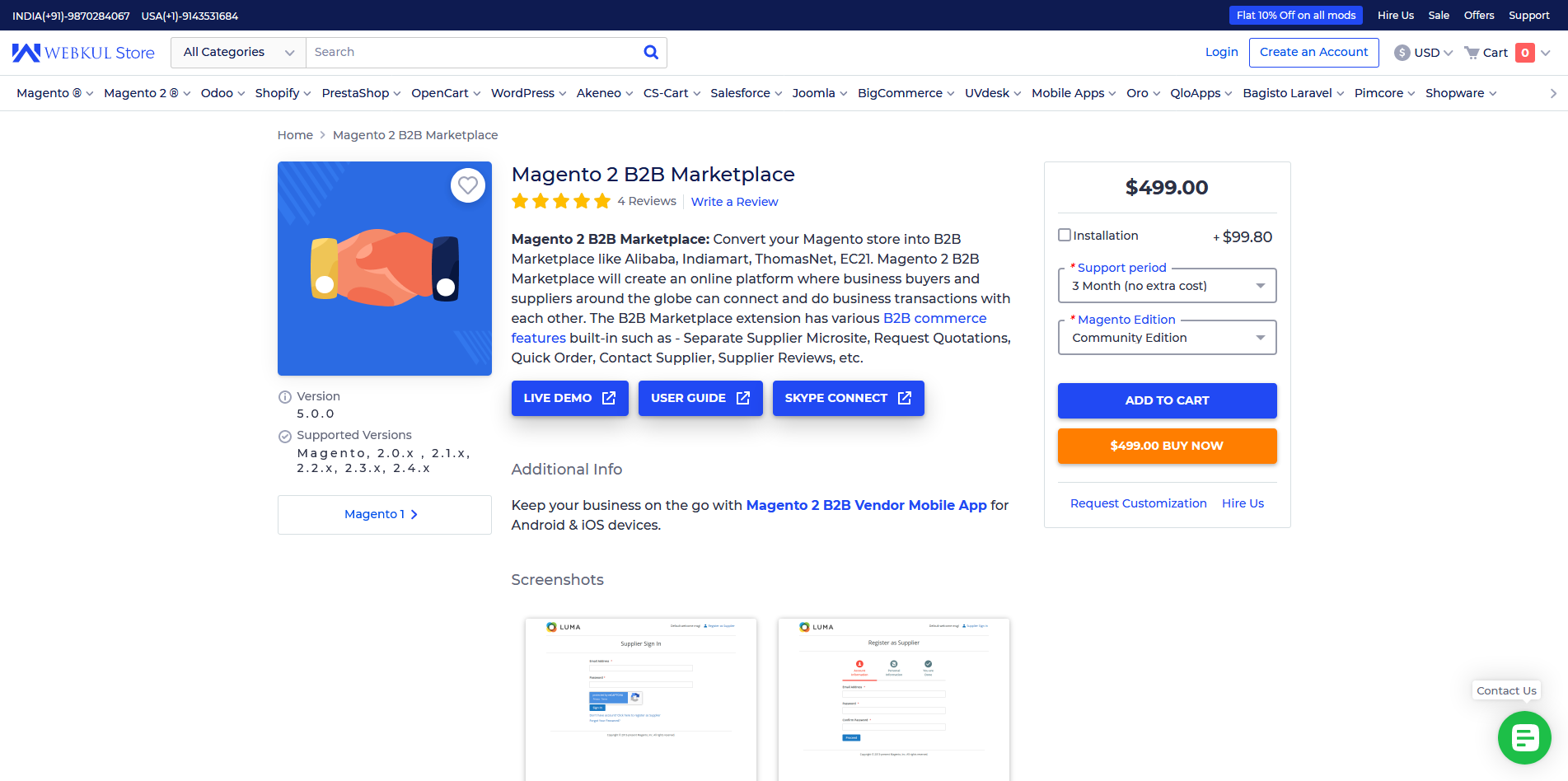
Task: Click Support in the top bar
Action: [x=1528, y=15]
